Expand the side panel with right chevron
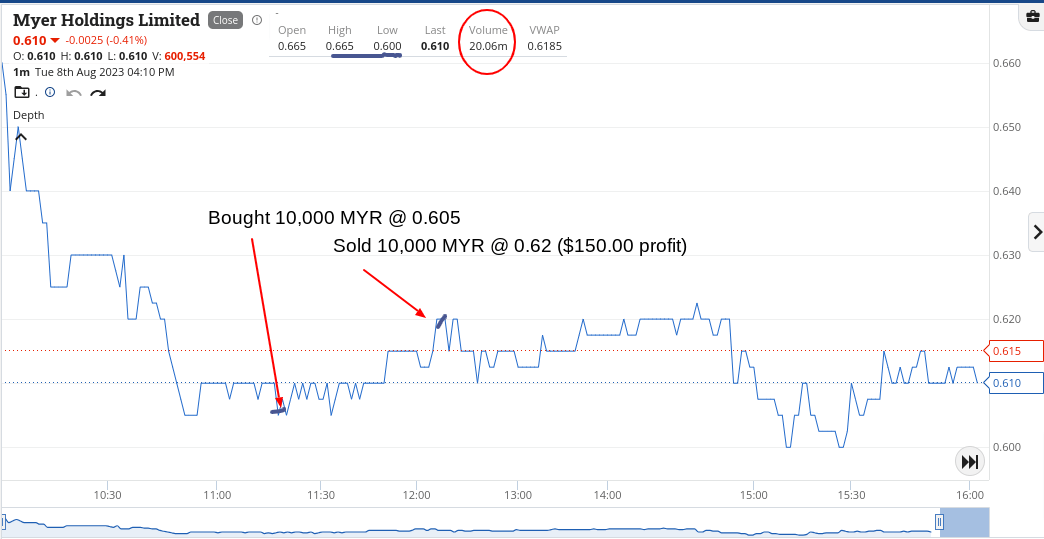 point(1037,232)
